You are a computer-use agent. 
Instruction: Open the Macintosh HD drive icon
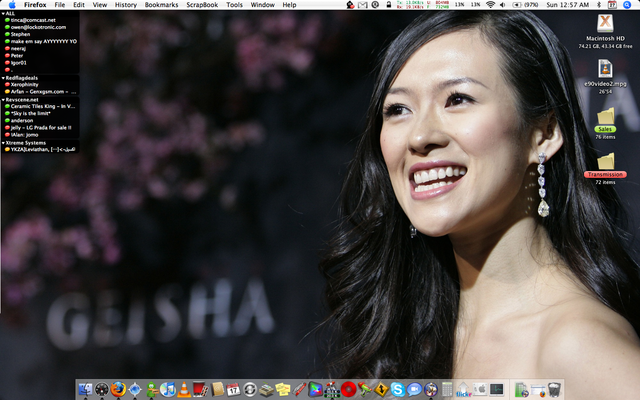coord(605,24)
